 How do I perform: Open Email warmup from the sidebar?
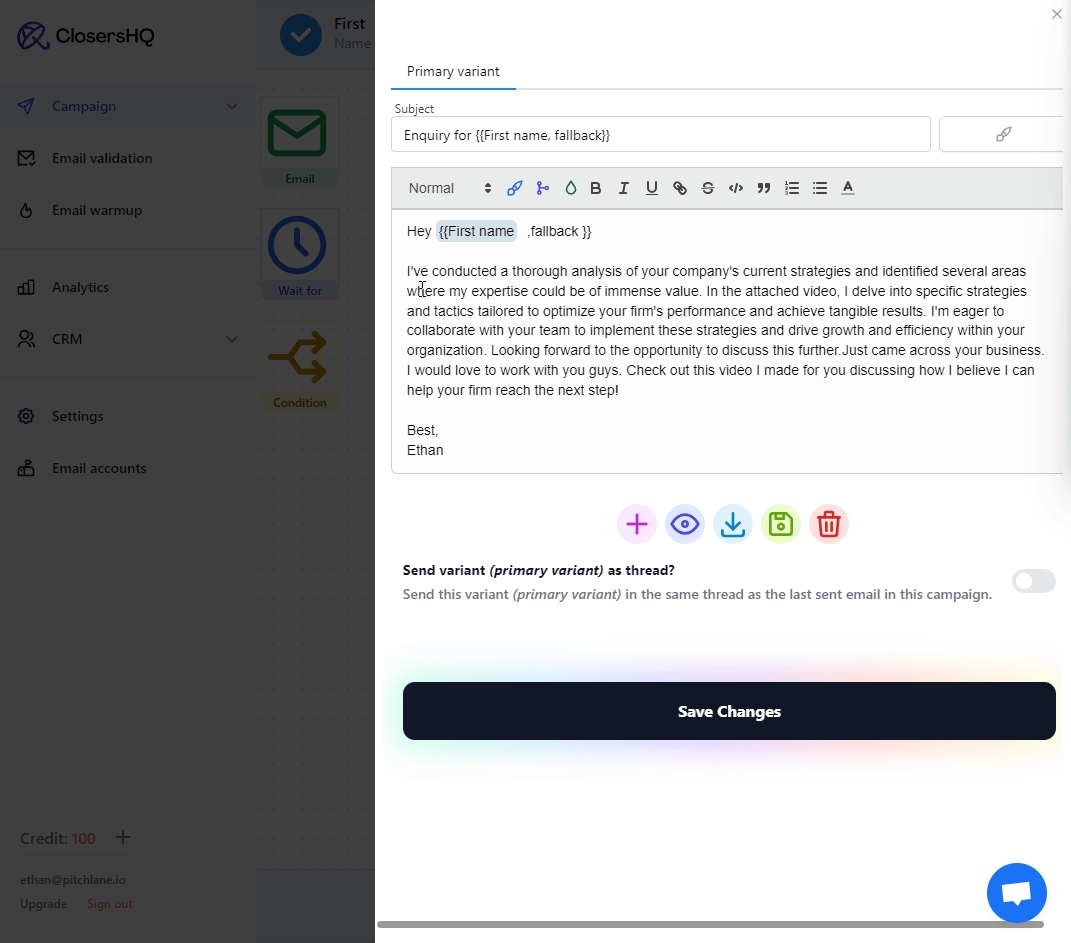coord(97,210)
